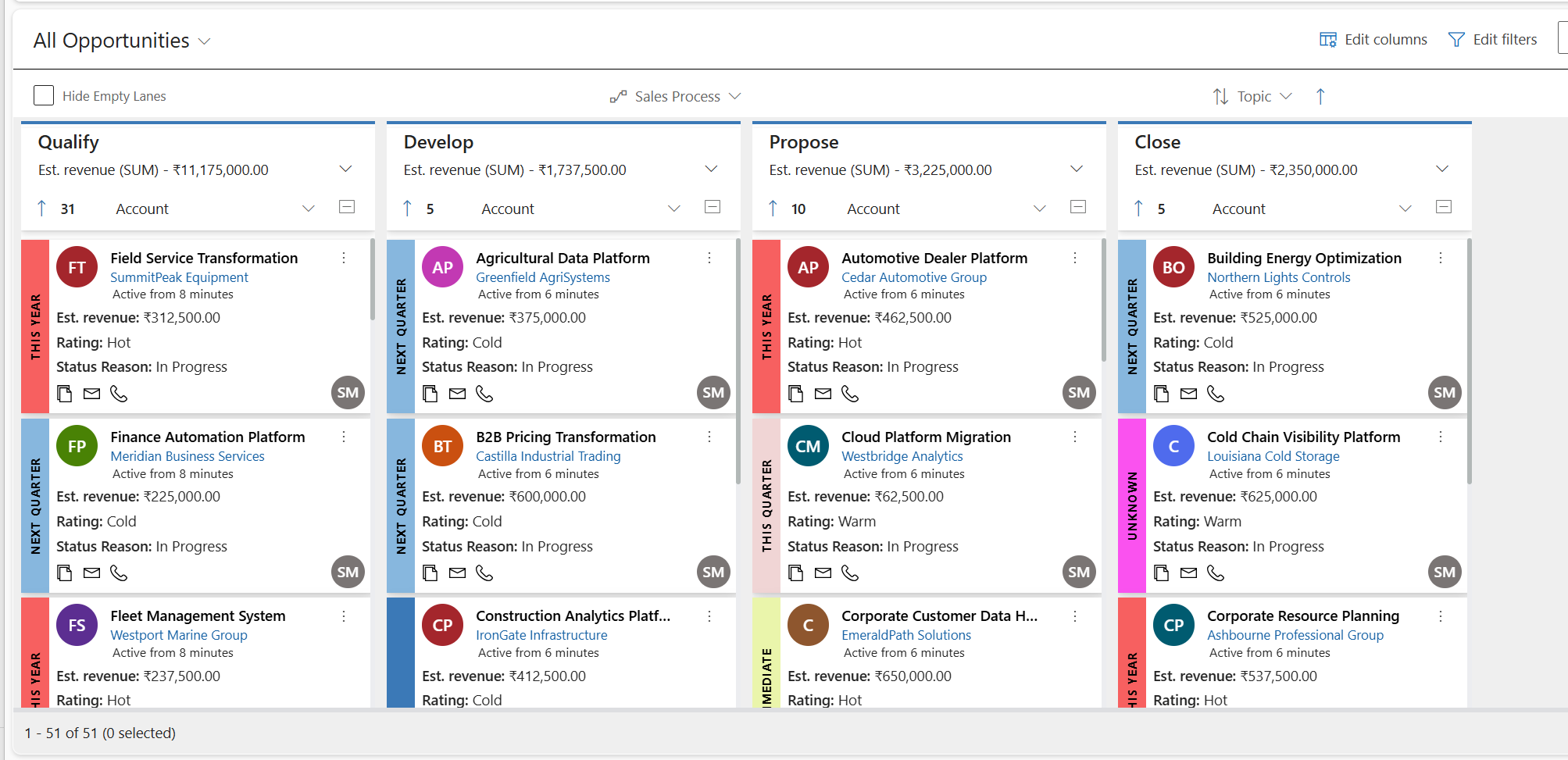Collapse the Qualify lane with minimize icon
Image resolution: width=1568 pixels, height=760 pixels.
point(347,207)
